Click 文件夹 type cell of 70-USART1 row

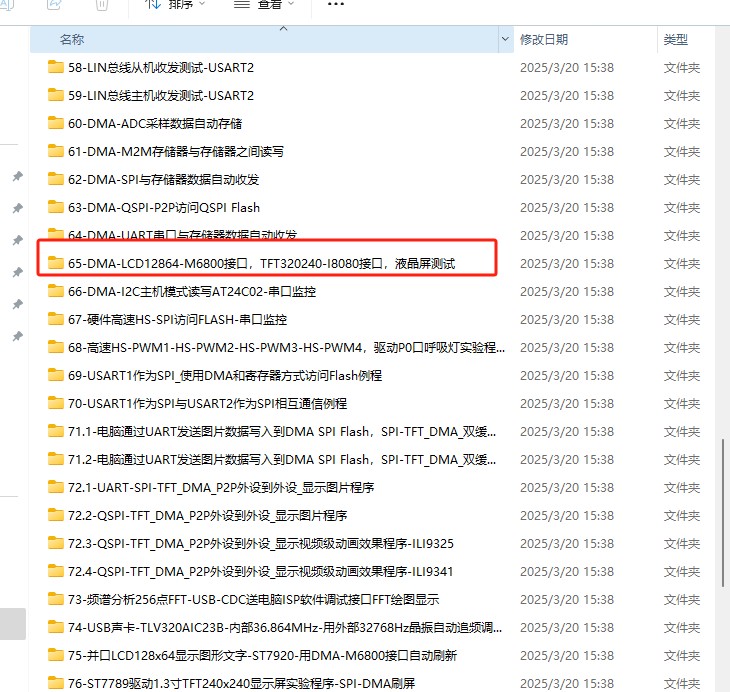(682, 403)
